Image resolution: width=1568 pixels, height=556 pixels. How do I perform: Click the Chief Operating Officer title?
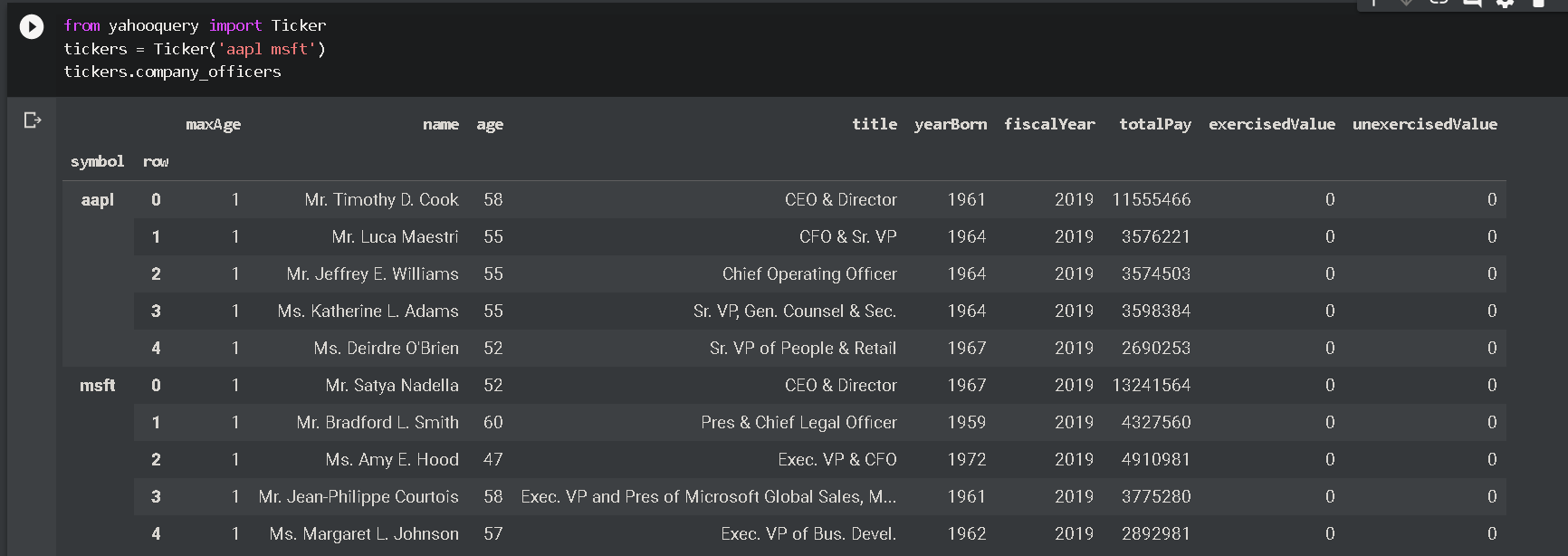(809, 273)
